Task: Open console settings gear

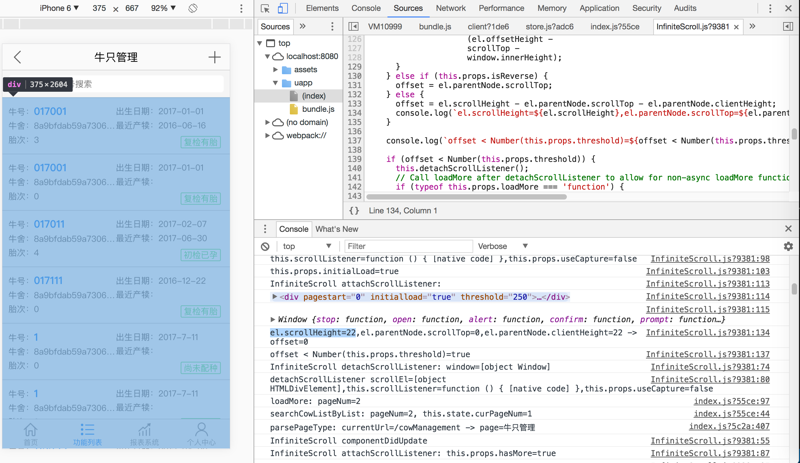Action: [x=788, y=246]
